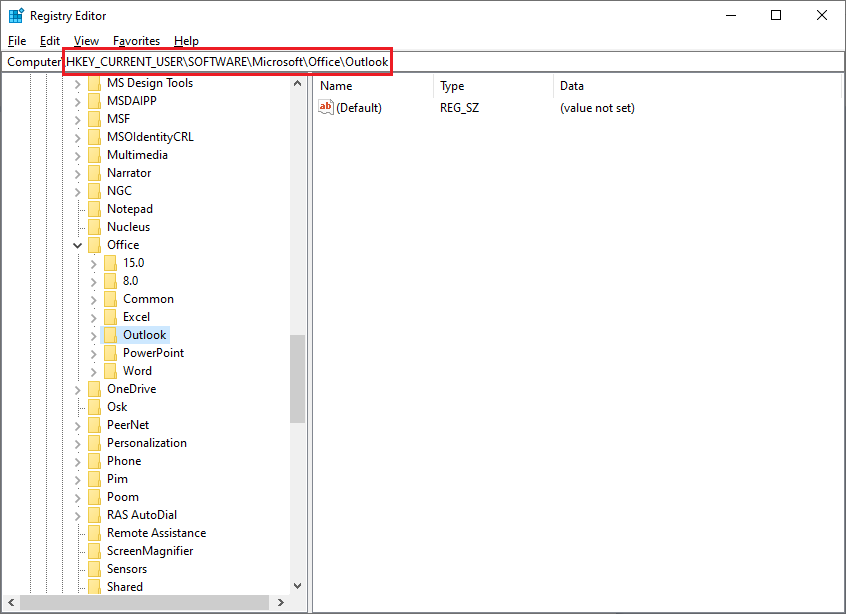Click the Excel folder icon
This screenshot has height=614, width=846.
110,317
